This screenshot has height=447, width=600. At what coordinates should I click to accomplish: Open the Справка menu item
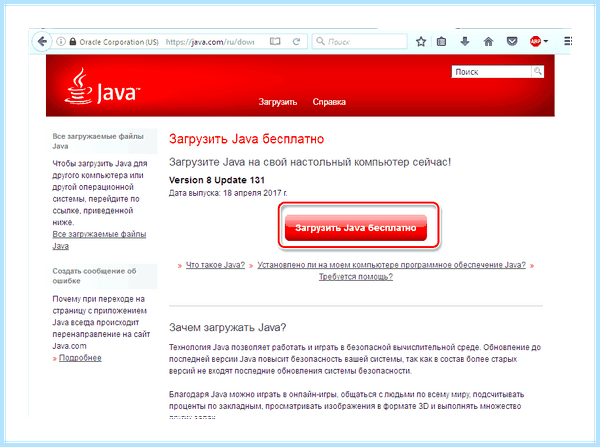(329, 102)
